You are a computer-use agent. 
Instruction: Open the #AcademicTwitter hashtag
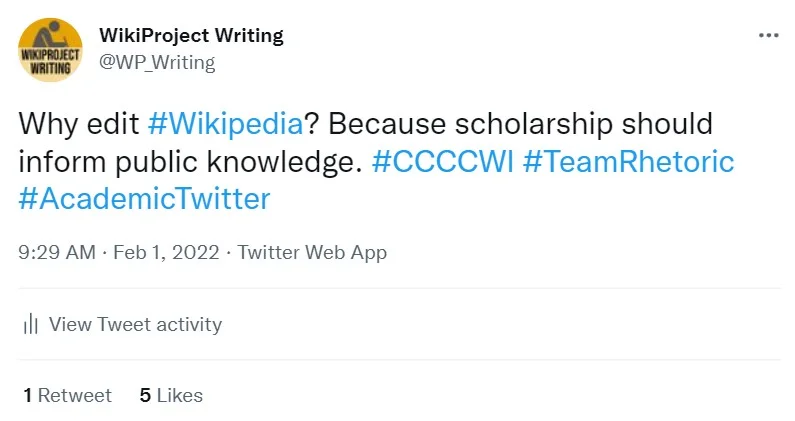(145, 198)
